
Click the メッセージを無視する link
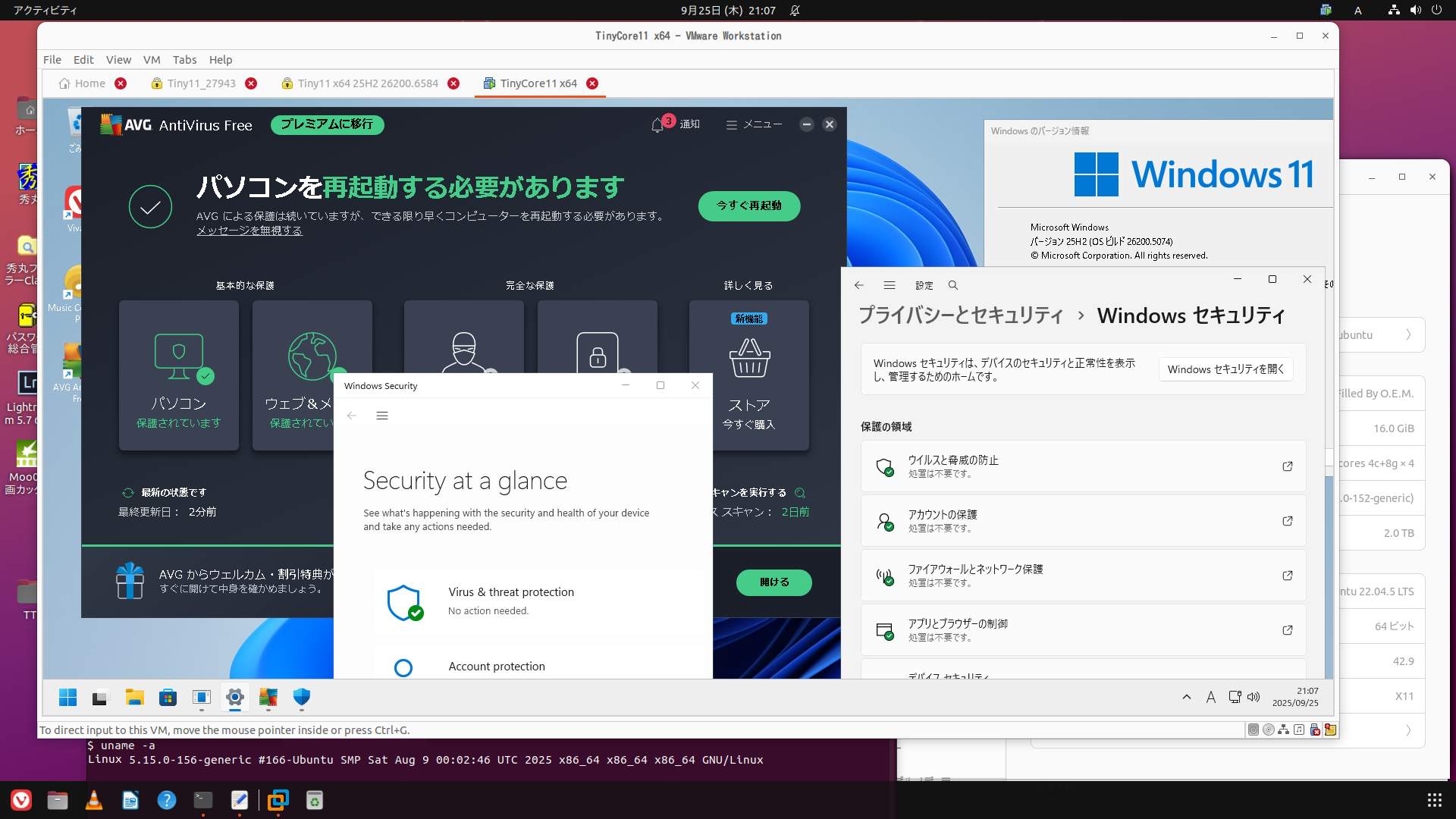coord(249,231)
